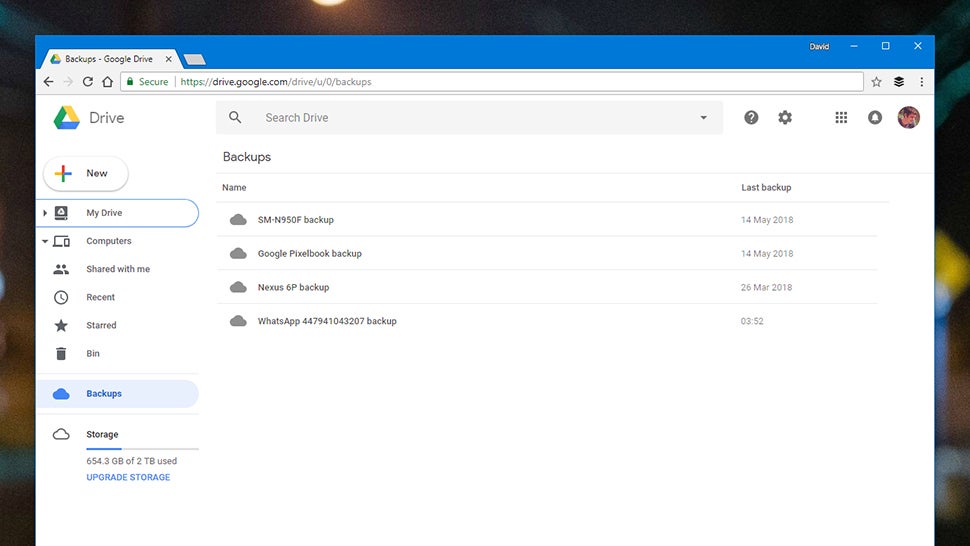970x546 pixels.
Task: Click the browser back arrow
Action: [x=49, y=82]
